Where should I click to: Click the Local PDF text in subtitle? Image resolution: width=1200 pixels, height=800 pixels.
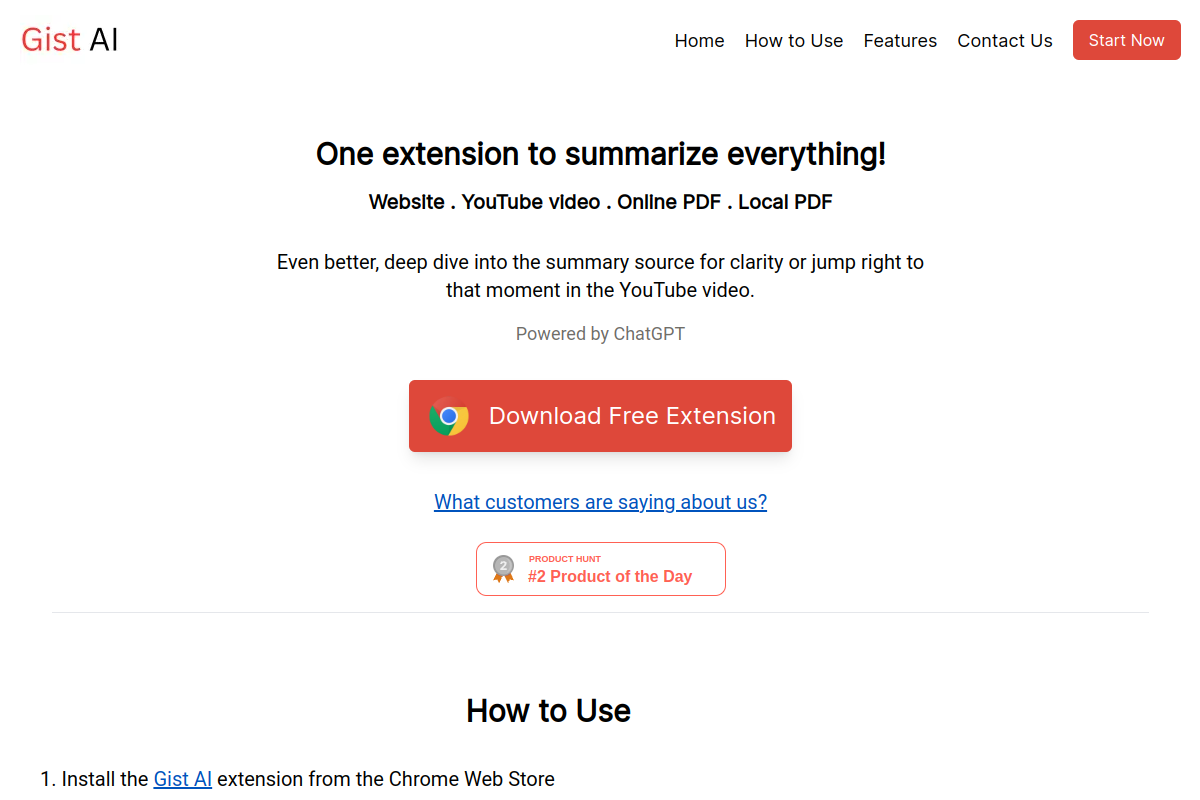pyautogui.click(x=785, y=202)
